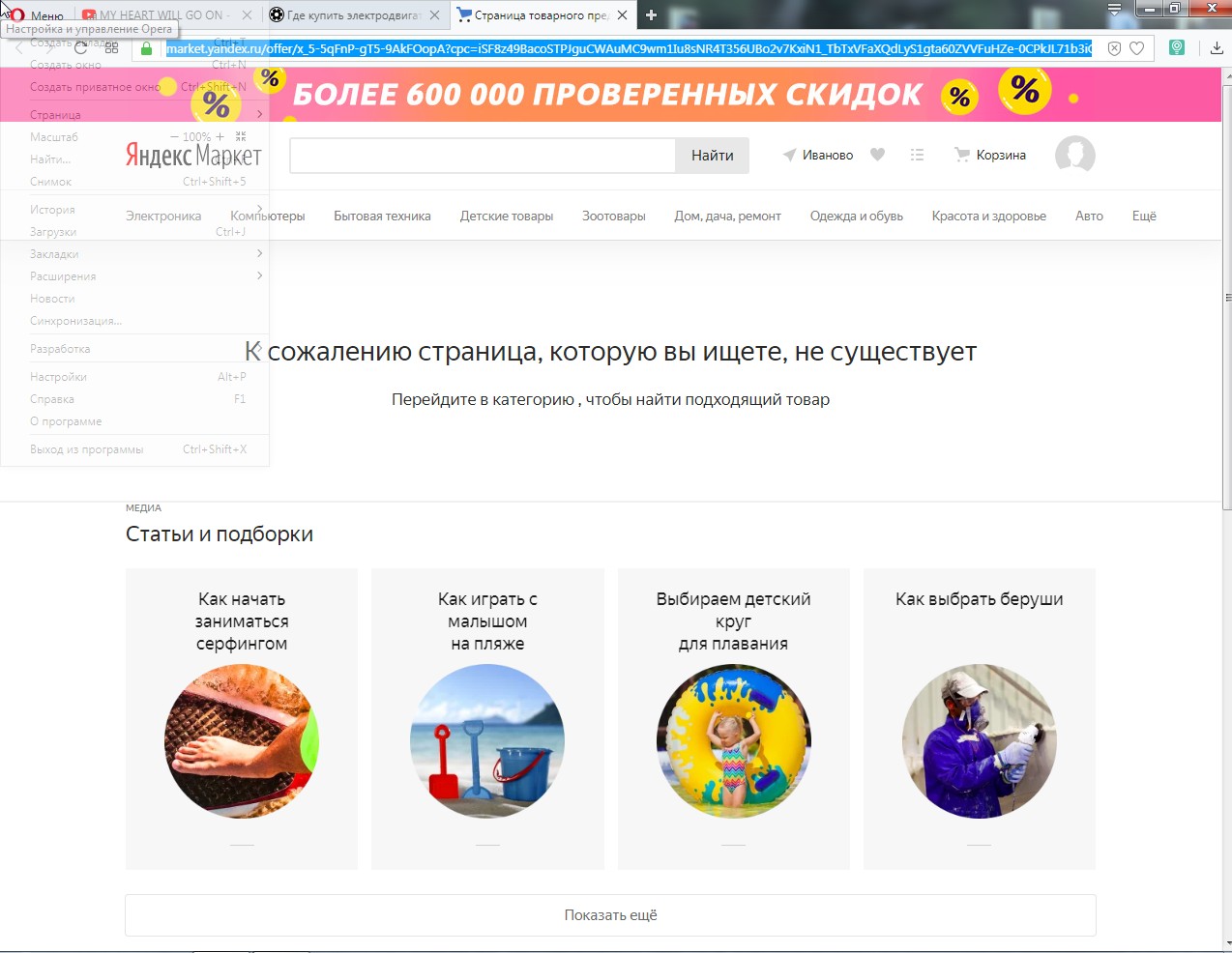Select the 'Страница товарного' tab
This screenshot has width=1232, height=953.
tap(542, 15)
